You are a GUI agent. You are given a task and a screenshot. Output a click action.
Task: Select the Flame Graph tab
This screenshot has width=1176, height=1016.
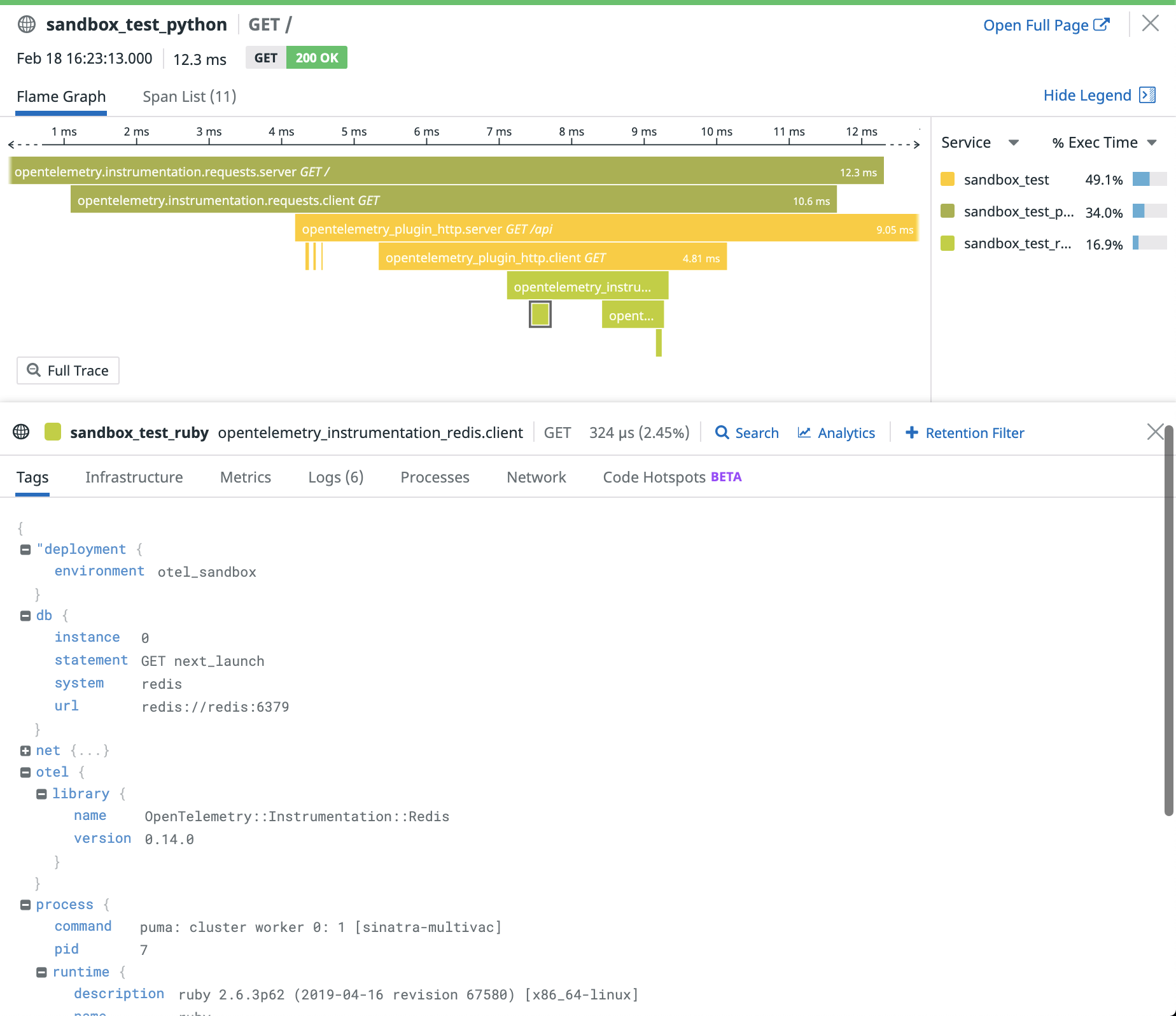click(61, 96)
